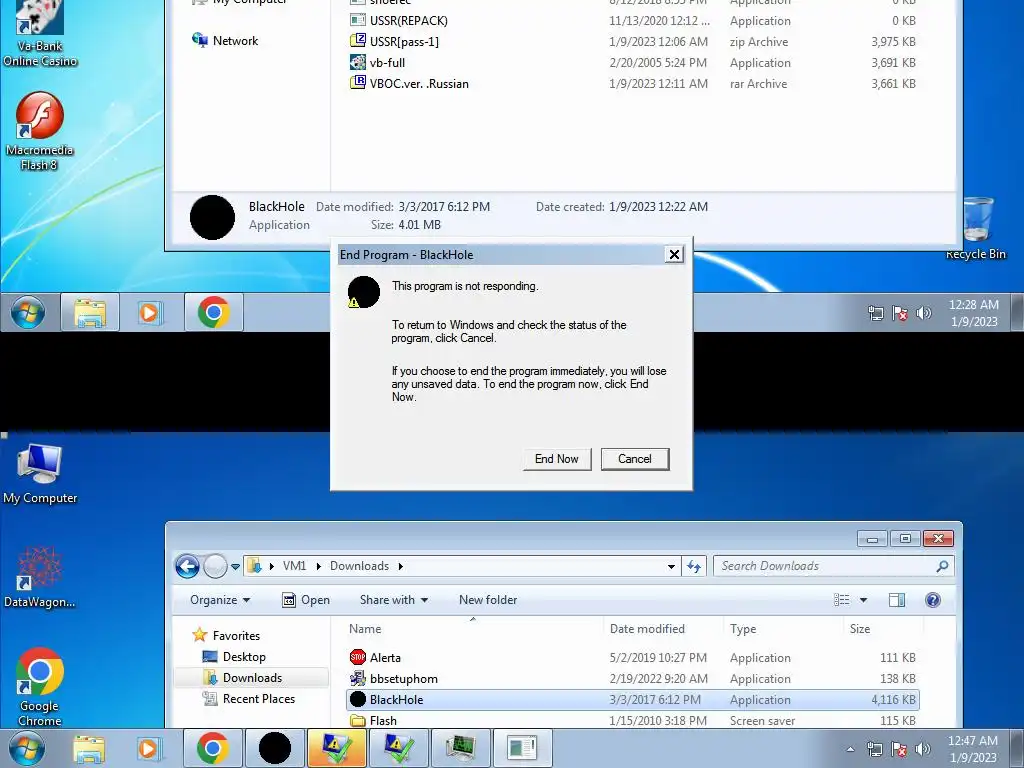Close the End Program - BlackHole dialog
The height and width of the screenshot is (768, 1024).
pos(674,255)
